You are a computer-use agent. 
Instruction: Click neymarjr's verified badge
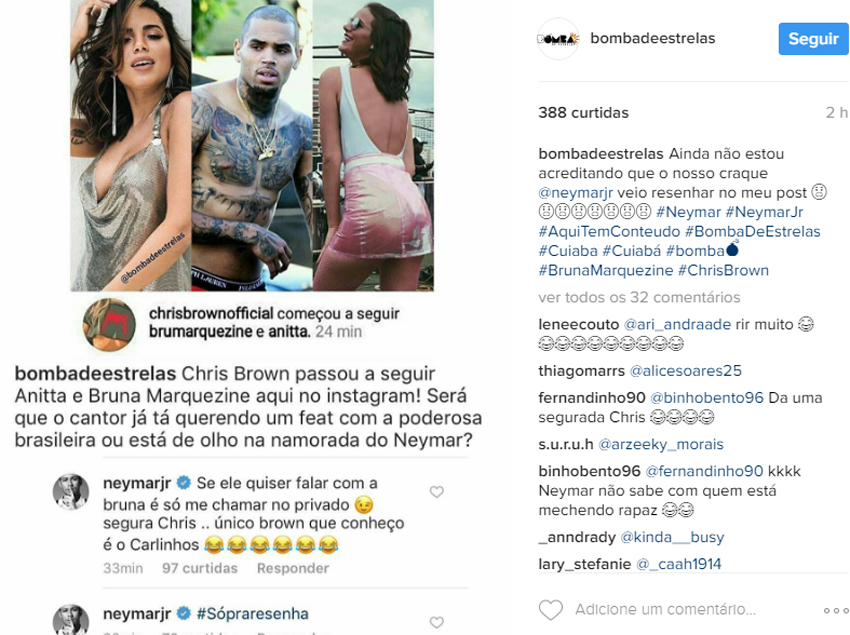184,482
